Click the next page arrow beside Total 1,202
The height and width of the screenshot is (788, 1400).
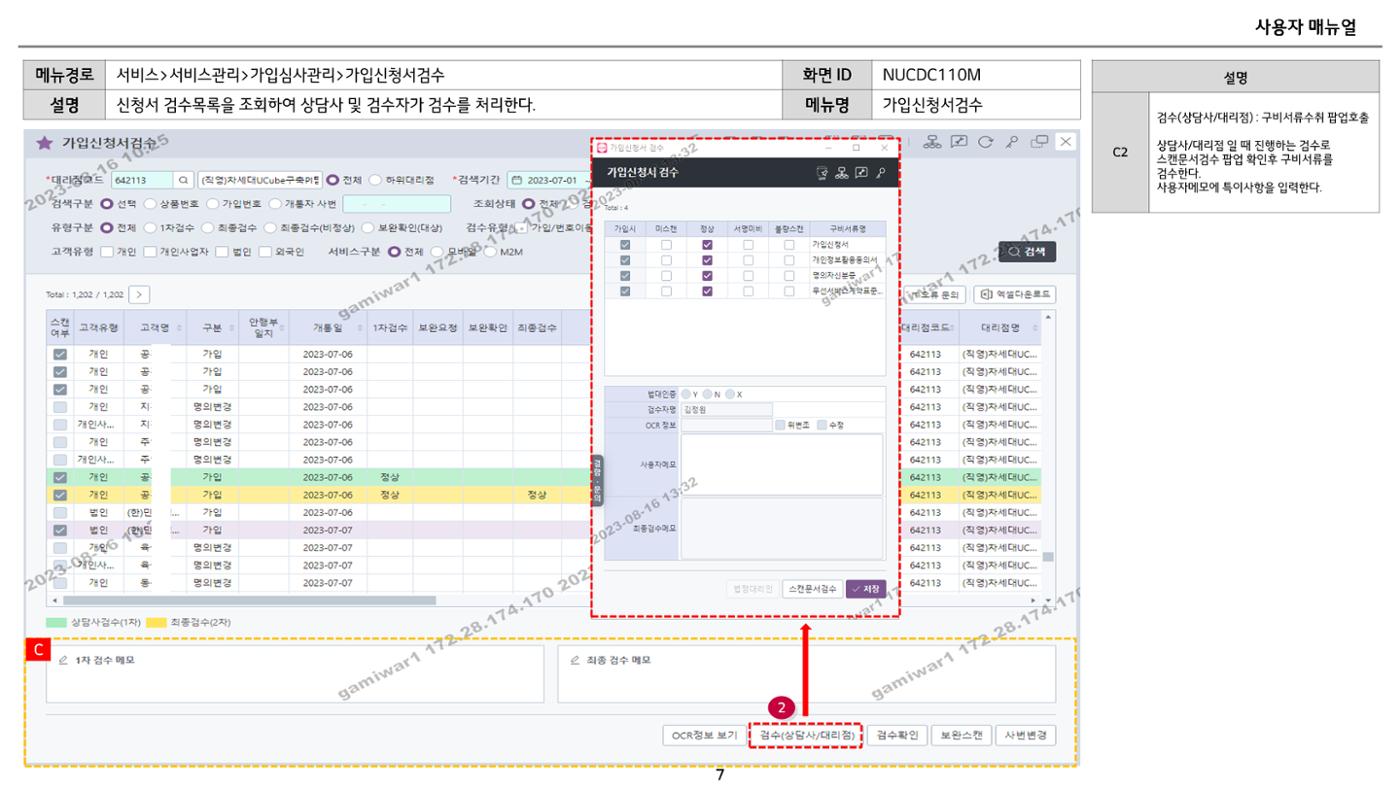(140, 295)
